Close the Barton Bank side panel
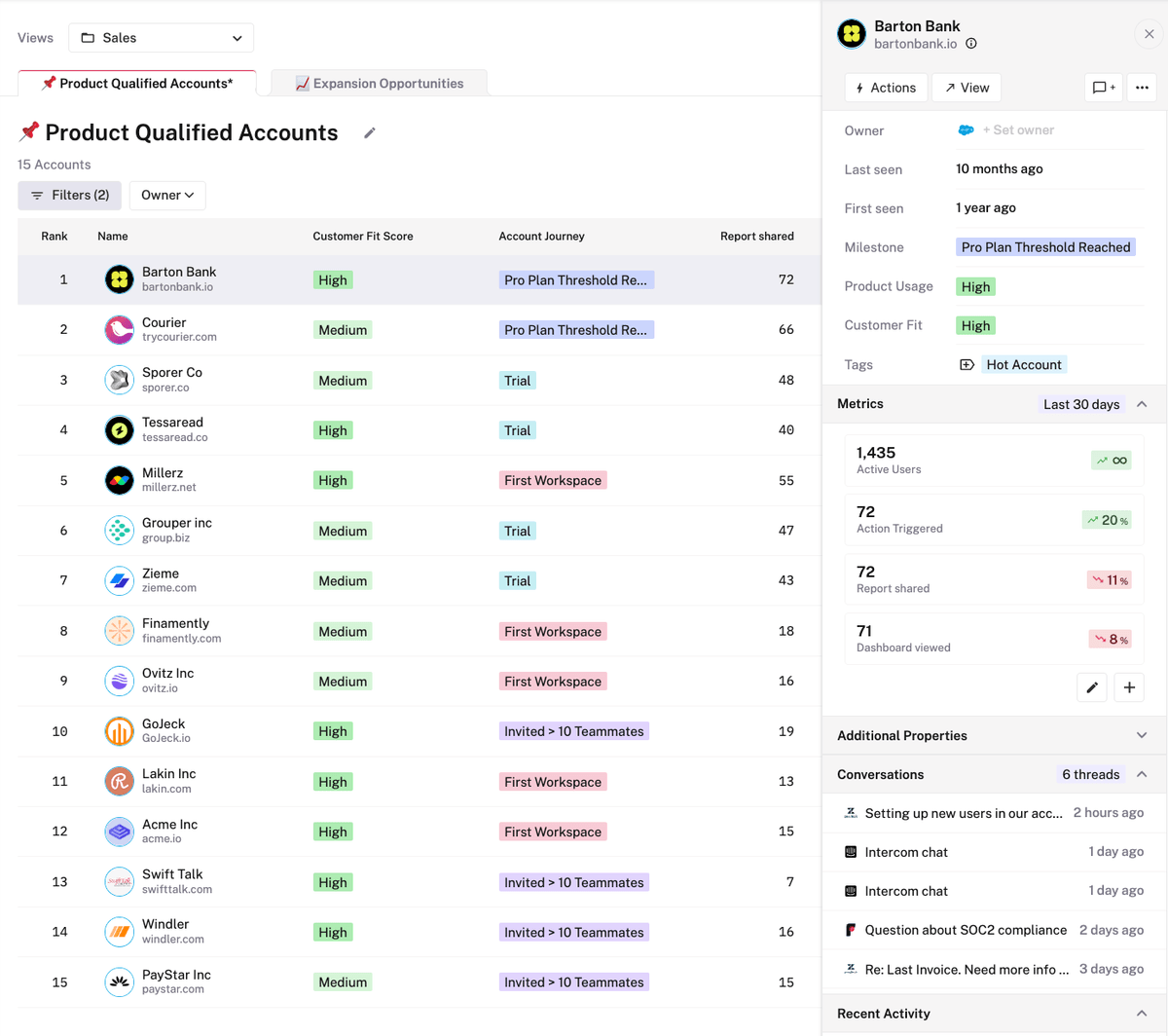 (x=1149, y=34)
